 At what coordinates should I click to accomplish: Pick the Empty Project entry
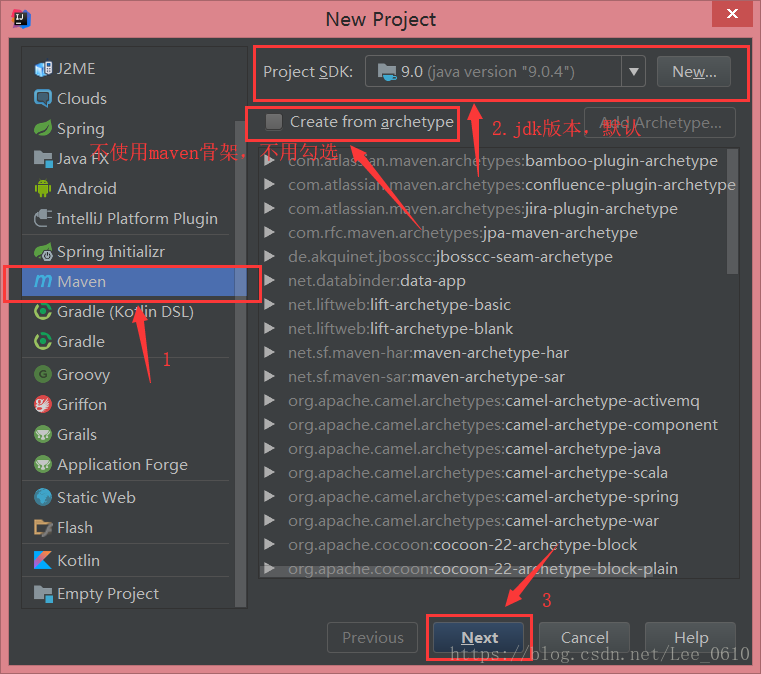pos(128,594)
